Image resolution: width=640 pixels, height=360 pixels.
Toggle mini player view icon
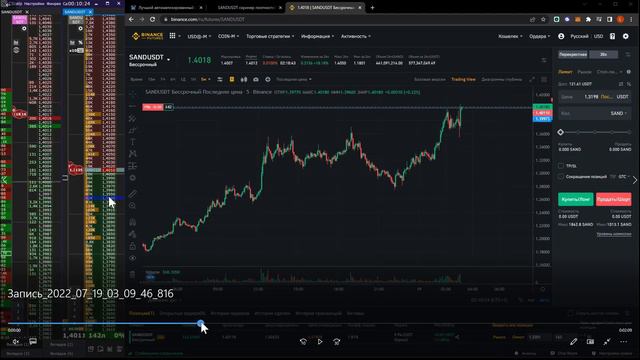(x=590, y=342)
